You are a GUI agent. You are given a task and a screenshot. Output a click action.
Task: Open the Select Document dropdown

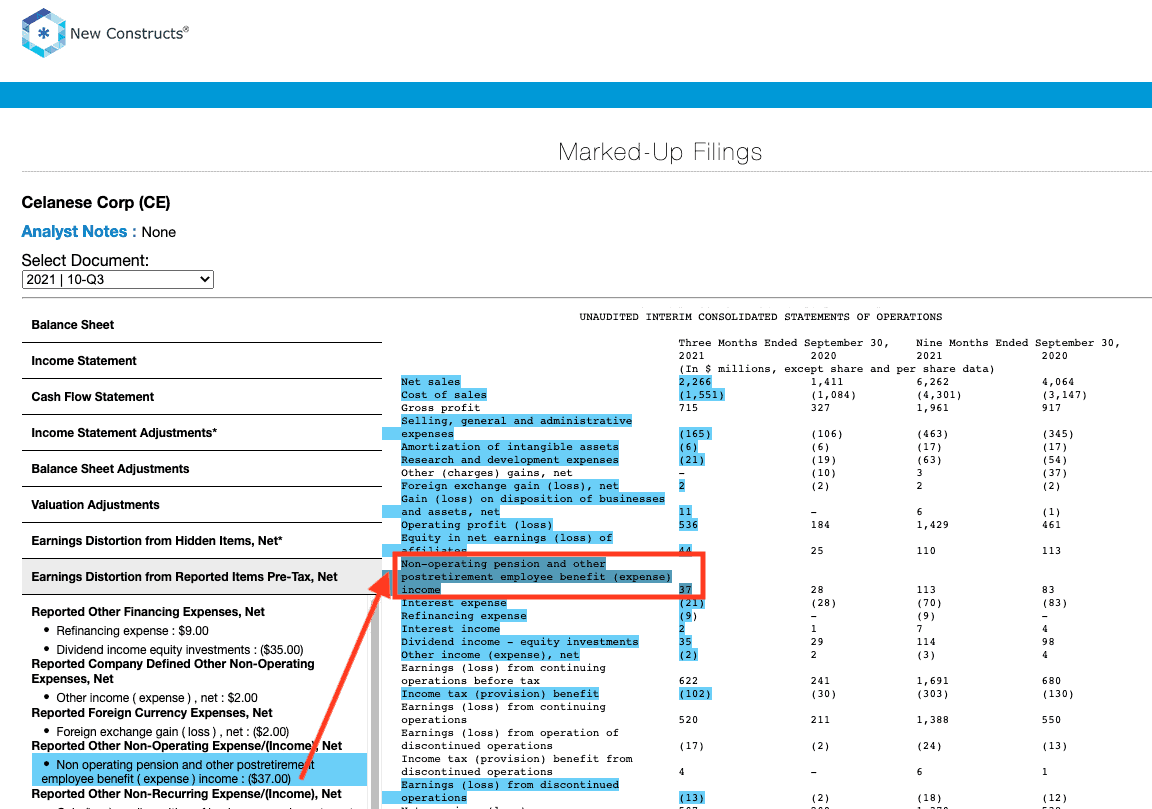click(118, 279)
